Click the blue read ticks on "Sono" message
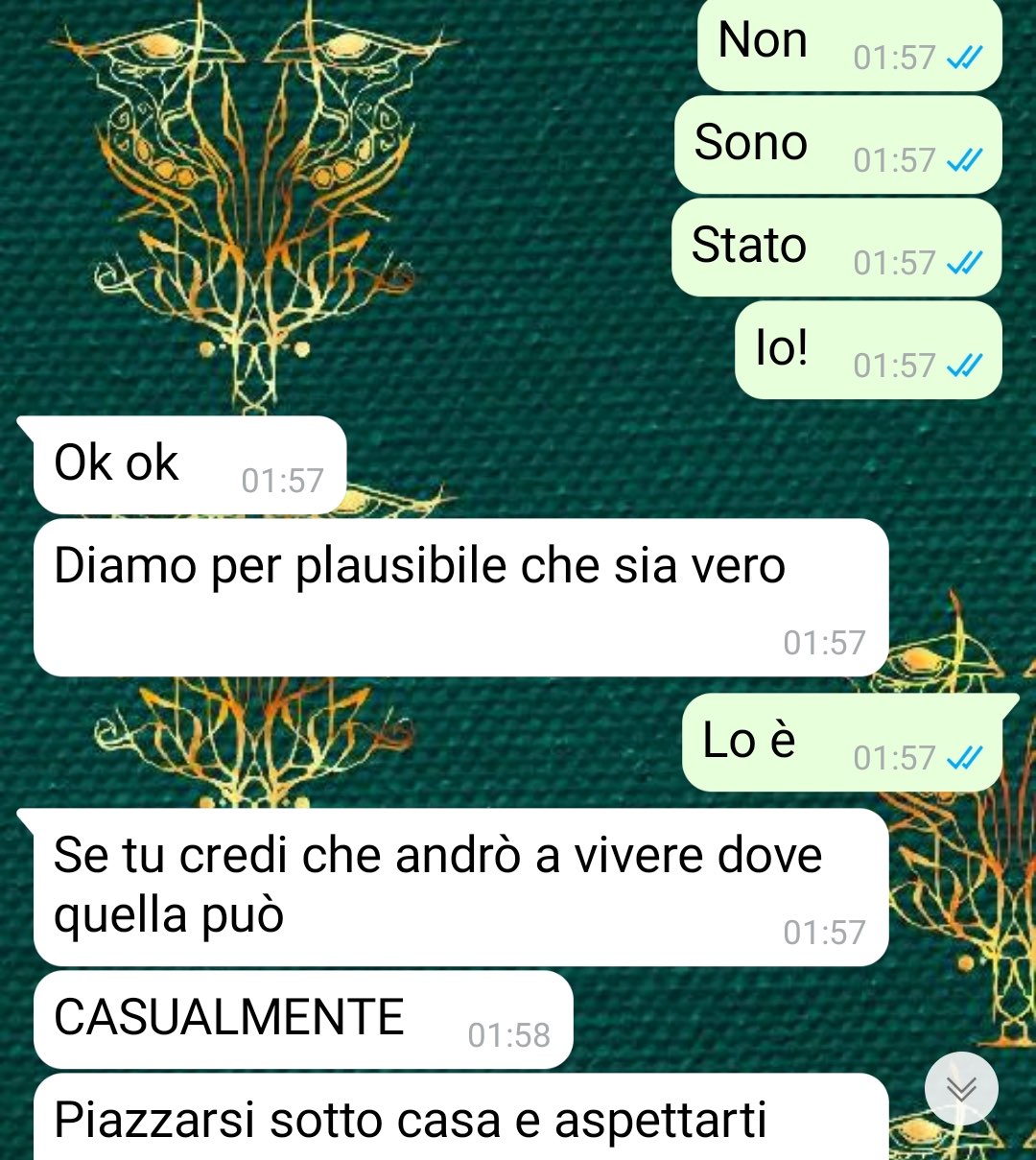Image resolution: width=1036 pixels, height=1160 pixels. [x=964, y=161]
